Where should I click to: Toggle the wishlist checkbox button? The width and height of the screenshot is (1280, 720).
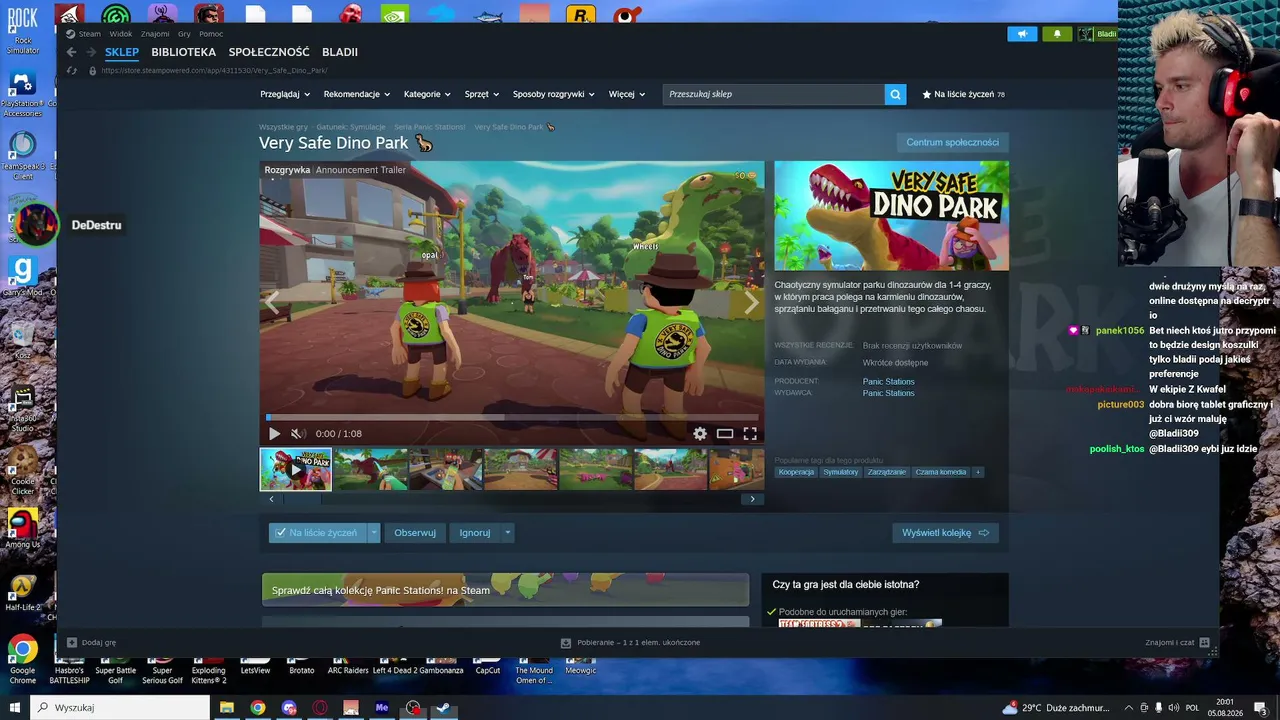[x=318, y=533]
